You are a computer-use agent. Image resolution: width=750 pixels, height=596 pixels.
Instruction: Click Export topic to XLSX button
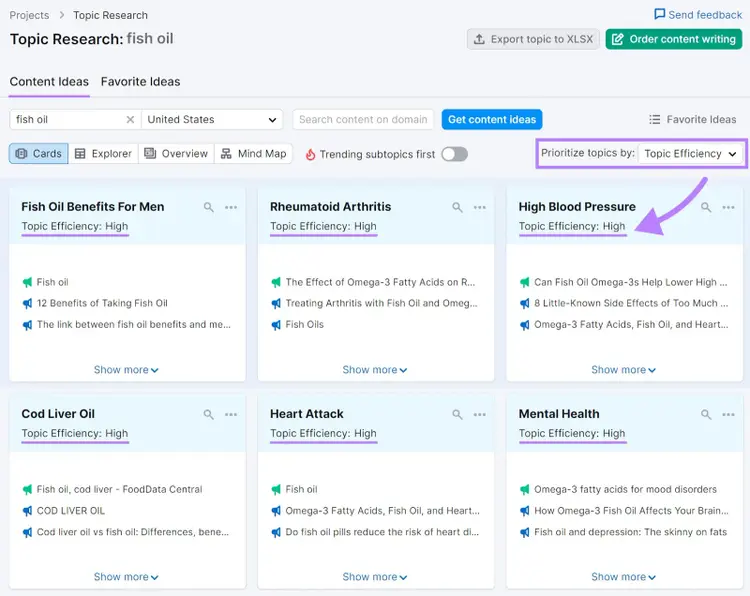point(533,39)
